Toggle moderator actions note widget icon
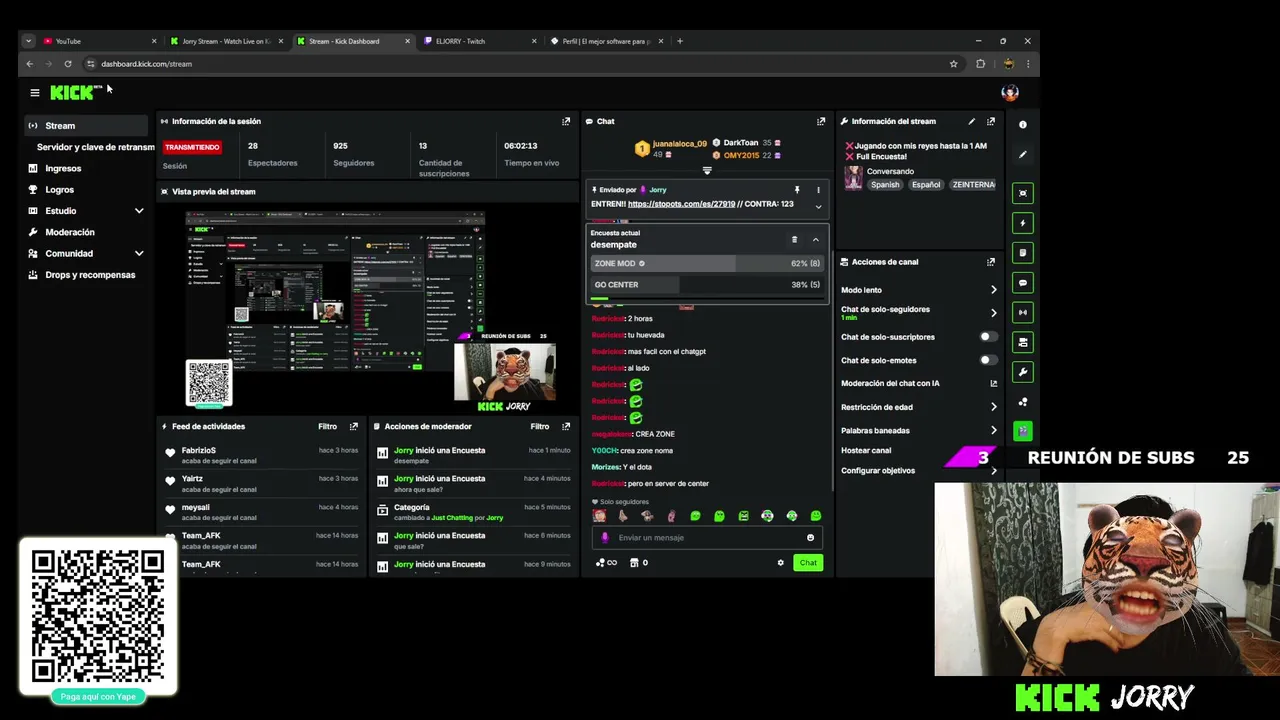This screenshot has width=1280, height=720. coord(1022,253)
